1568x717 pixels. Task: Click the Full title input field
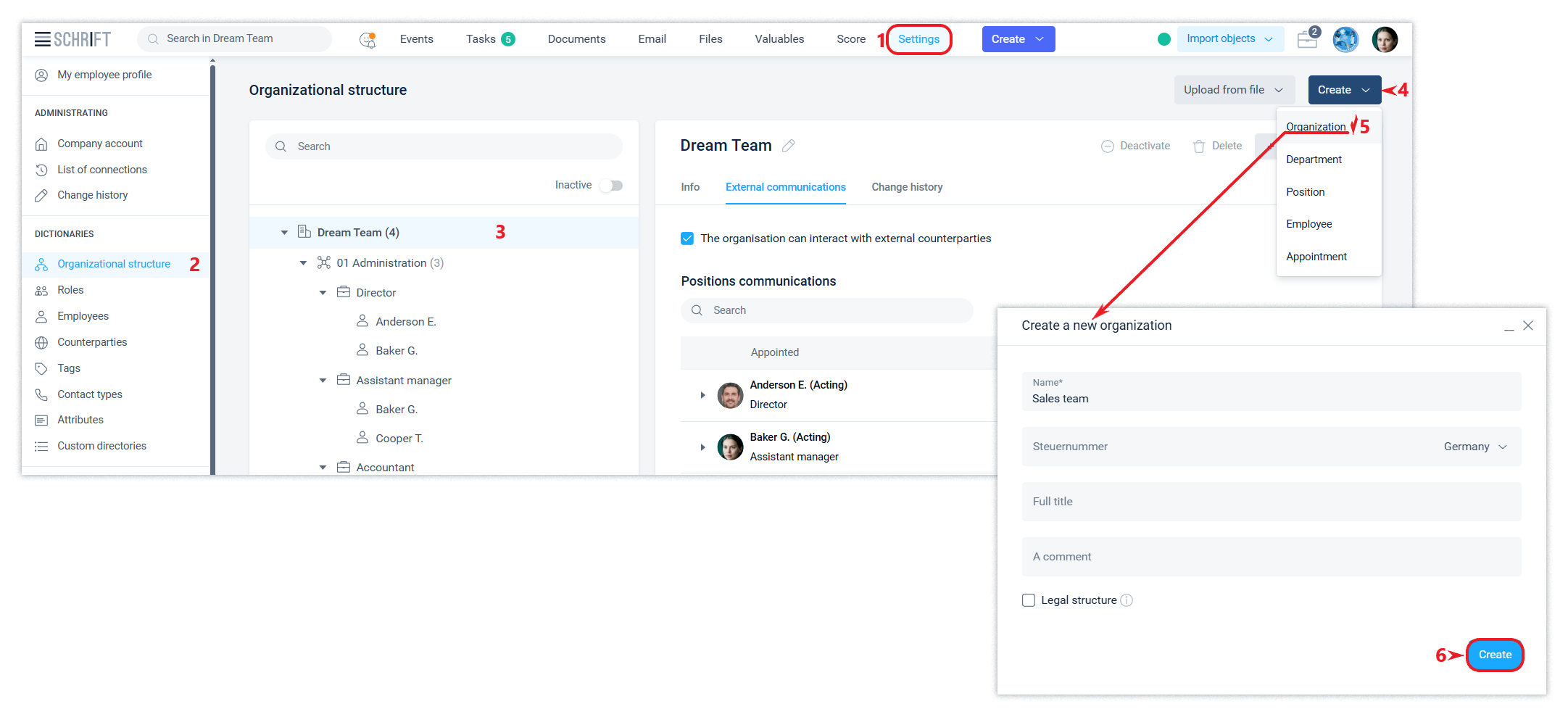pyautogui.click(x=1271, y=502)
